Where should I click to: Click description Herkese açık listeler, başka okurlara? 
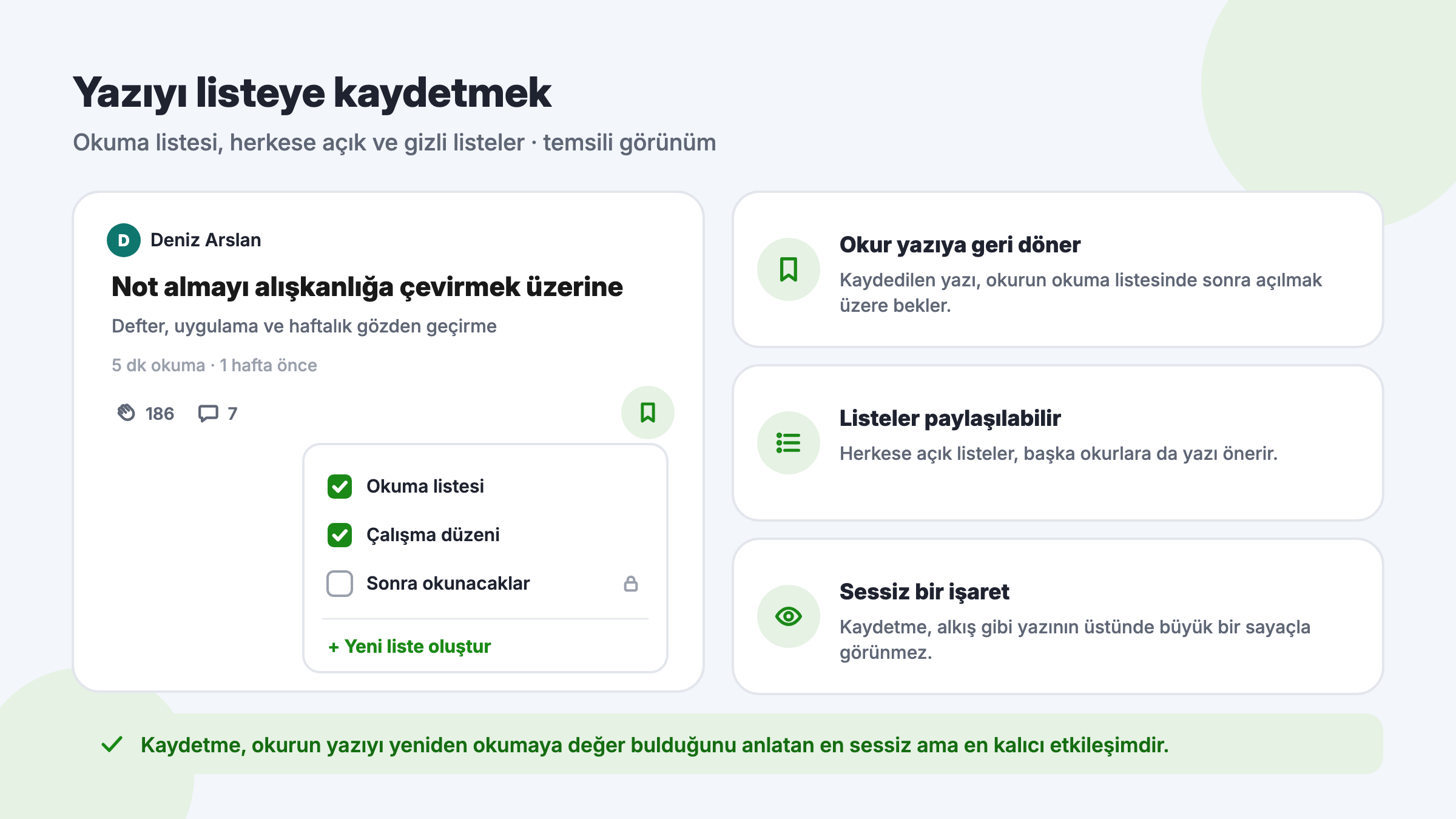click(x=1059, y=454)
